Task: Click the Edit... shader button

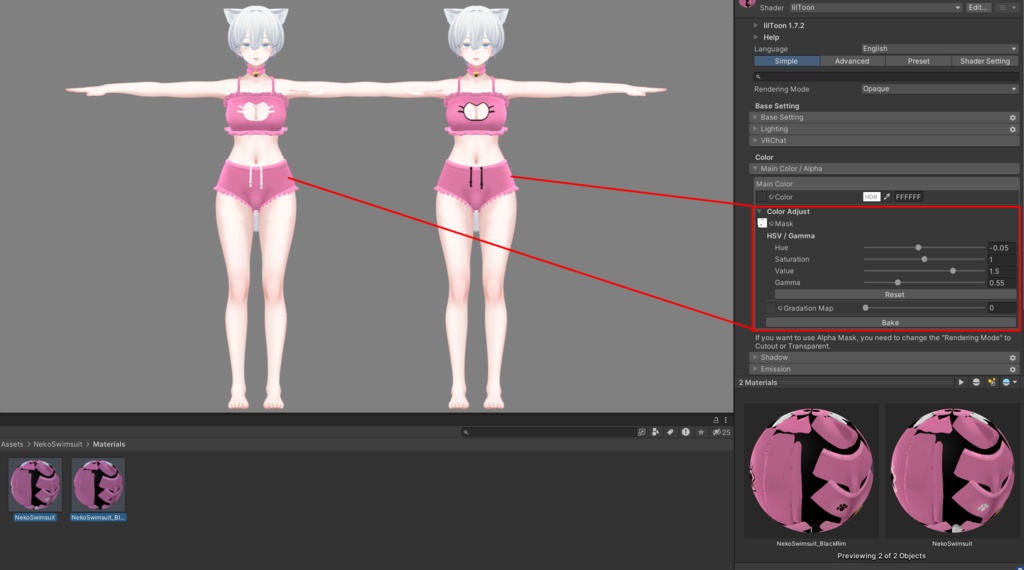Action: pos(978,7)
